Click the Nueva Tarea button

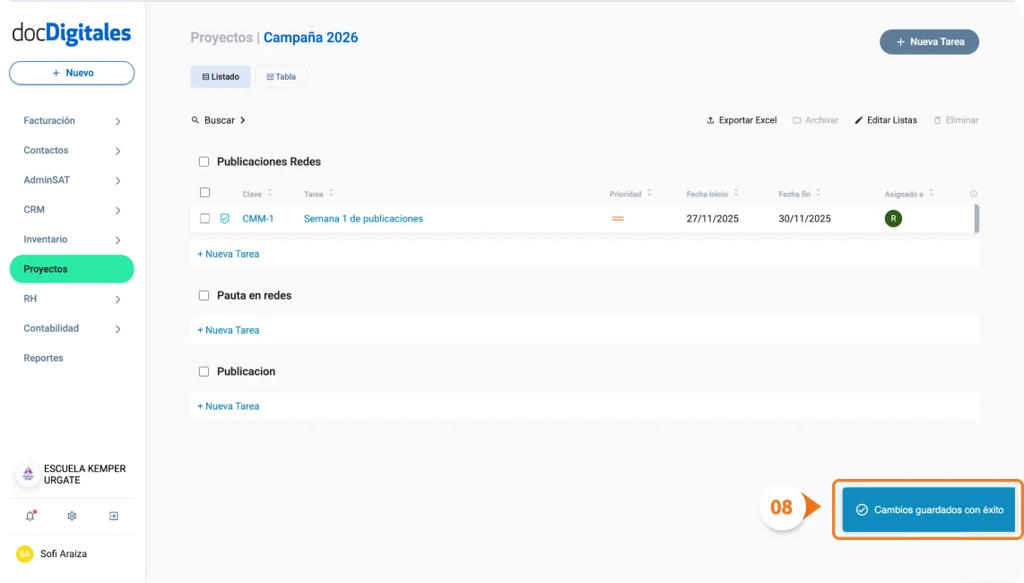click(929, 41)
